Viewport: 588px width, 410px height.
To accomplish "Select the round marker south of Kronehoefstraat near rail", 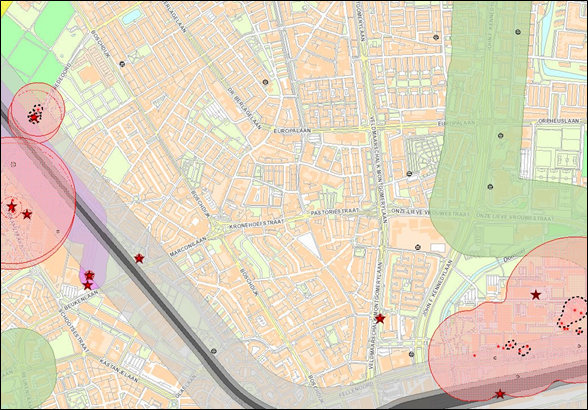I will [214, 351].
